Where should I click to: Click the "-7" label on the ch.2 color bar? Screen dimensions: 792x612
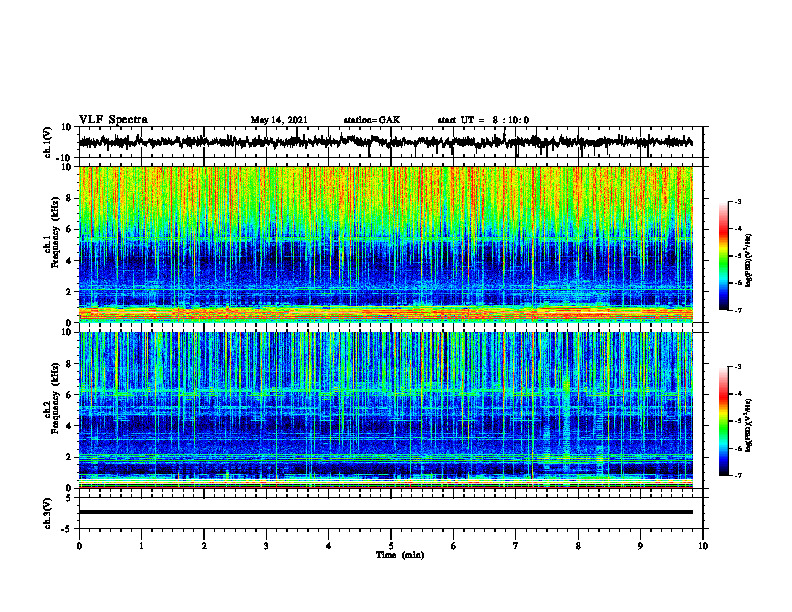coord(738,476)
